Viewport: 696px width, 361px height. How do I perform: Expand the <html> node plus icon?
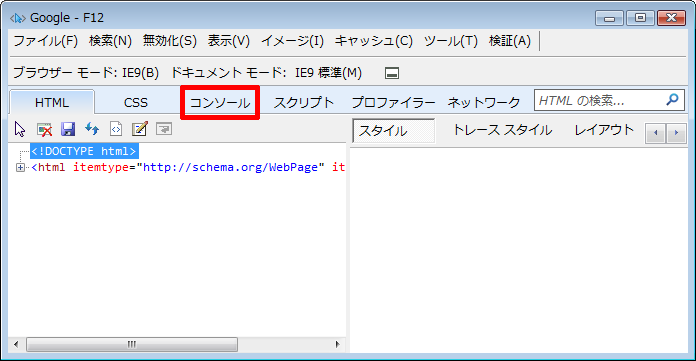(20, 167)
